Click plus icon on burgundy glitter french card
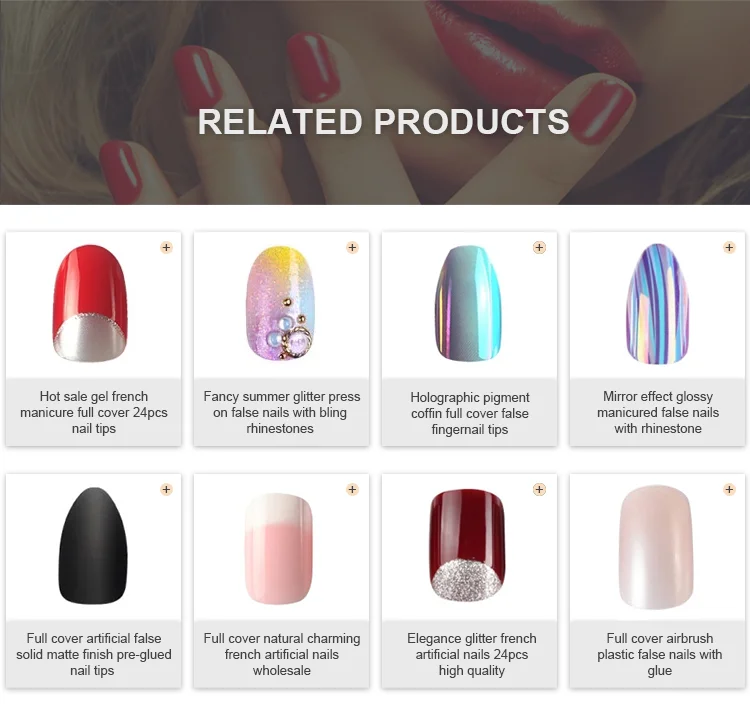750x704 pixels. (x=540, y=489)
